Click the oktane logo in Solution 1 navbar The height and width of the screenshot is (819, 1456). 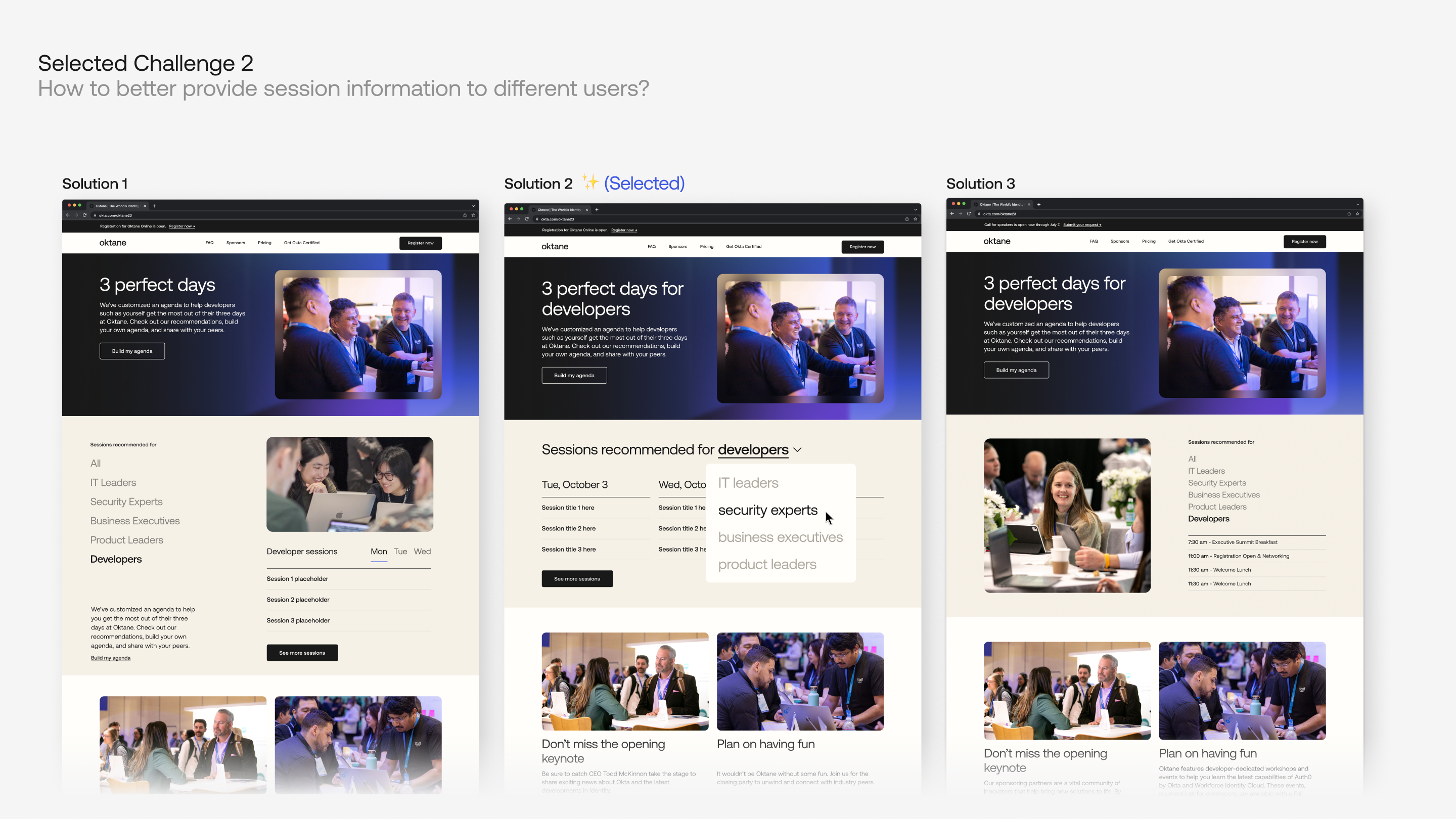pyautogui.click(x=112, y=243)
